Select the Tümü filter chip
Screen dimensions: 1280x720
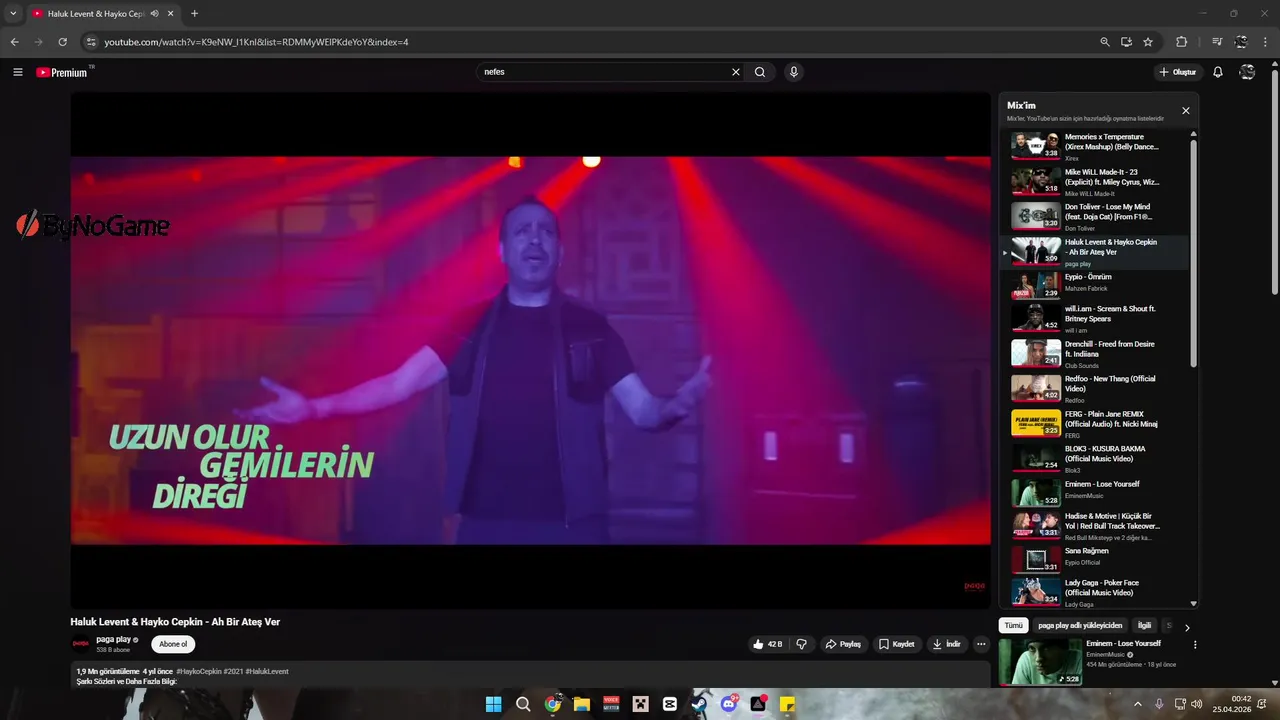(x=1013, y=626)
